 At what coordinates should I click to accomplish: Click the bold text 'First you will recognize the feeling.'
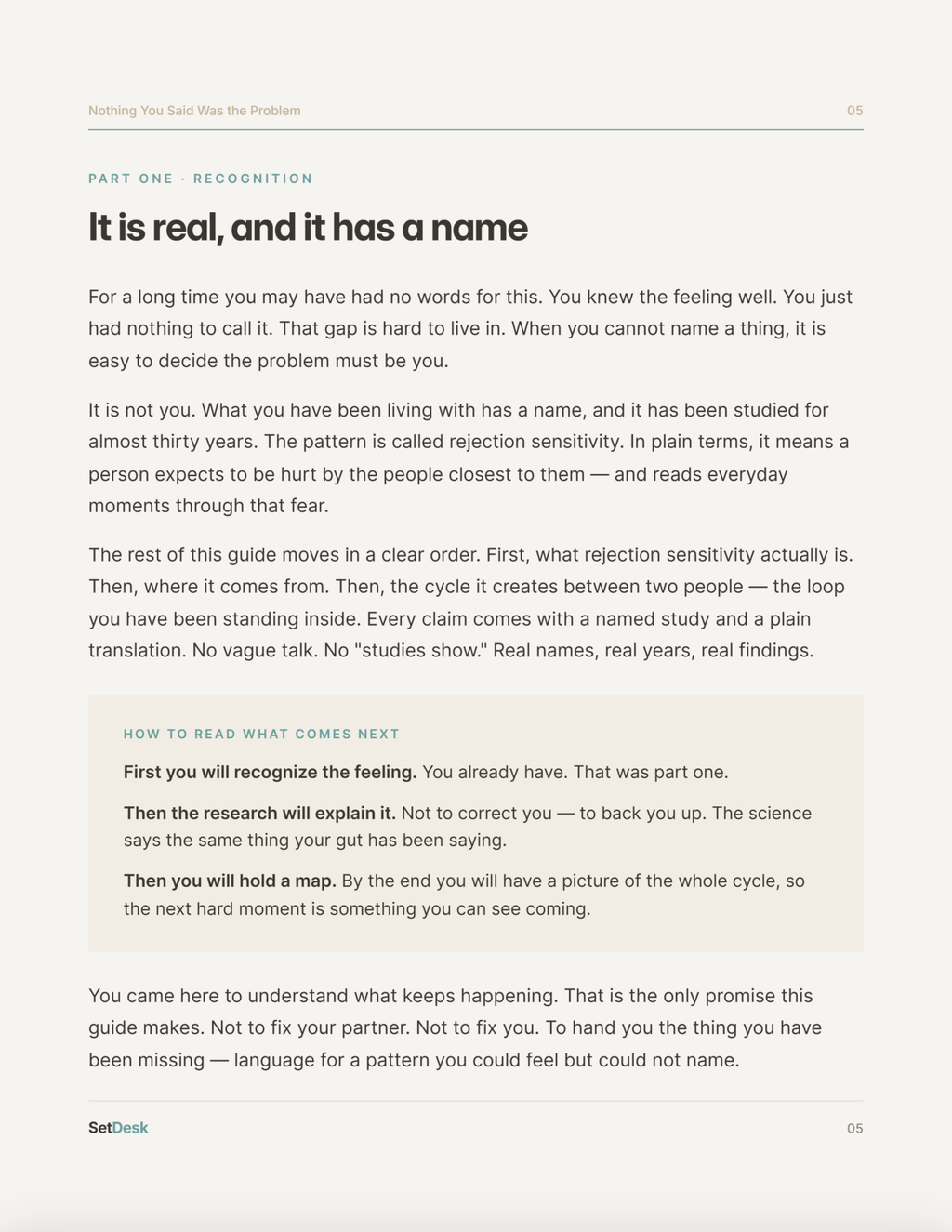click(270, 773)
